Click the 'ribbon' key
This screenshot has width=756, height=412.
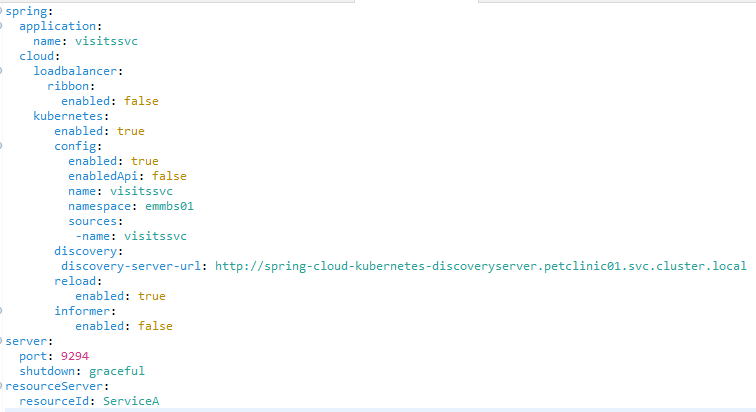(68, 86)
